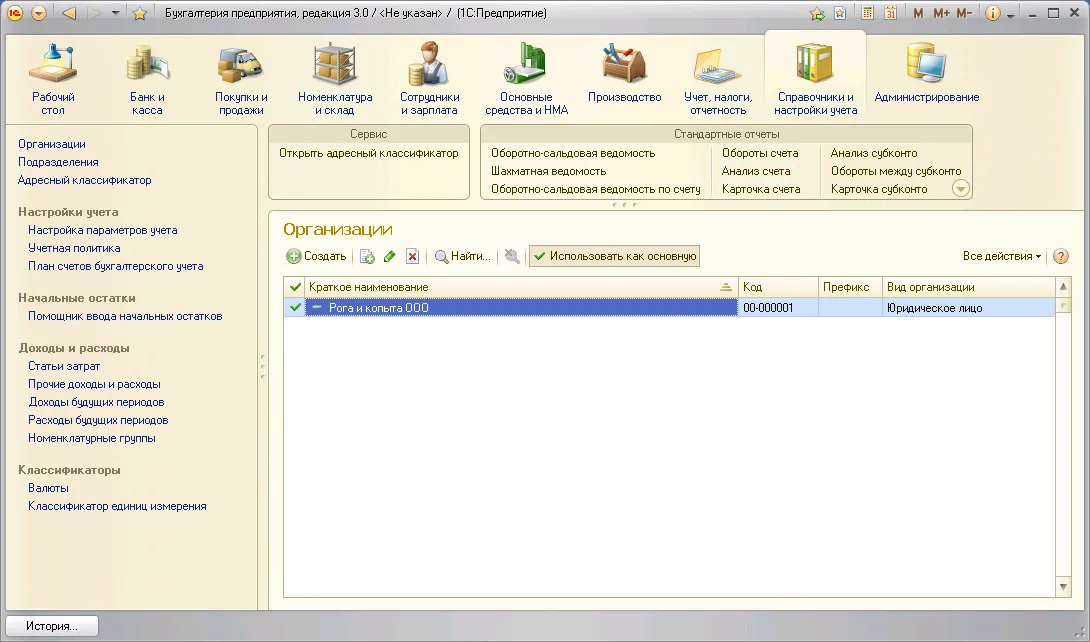Screen dimensions: 1090x642
Task: Open the calendar icon in title bar
Action: coord(890,13)
